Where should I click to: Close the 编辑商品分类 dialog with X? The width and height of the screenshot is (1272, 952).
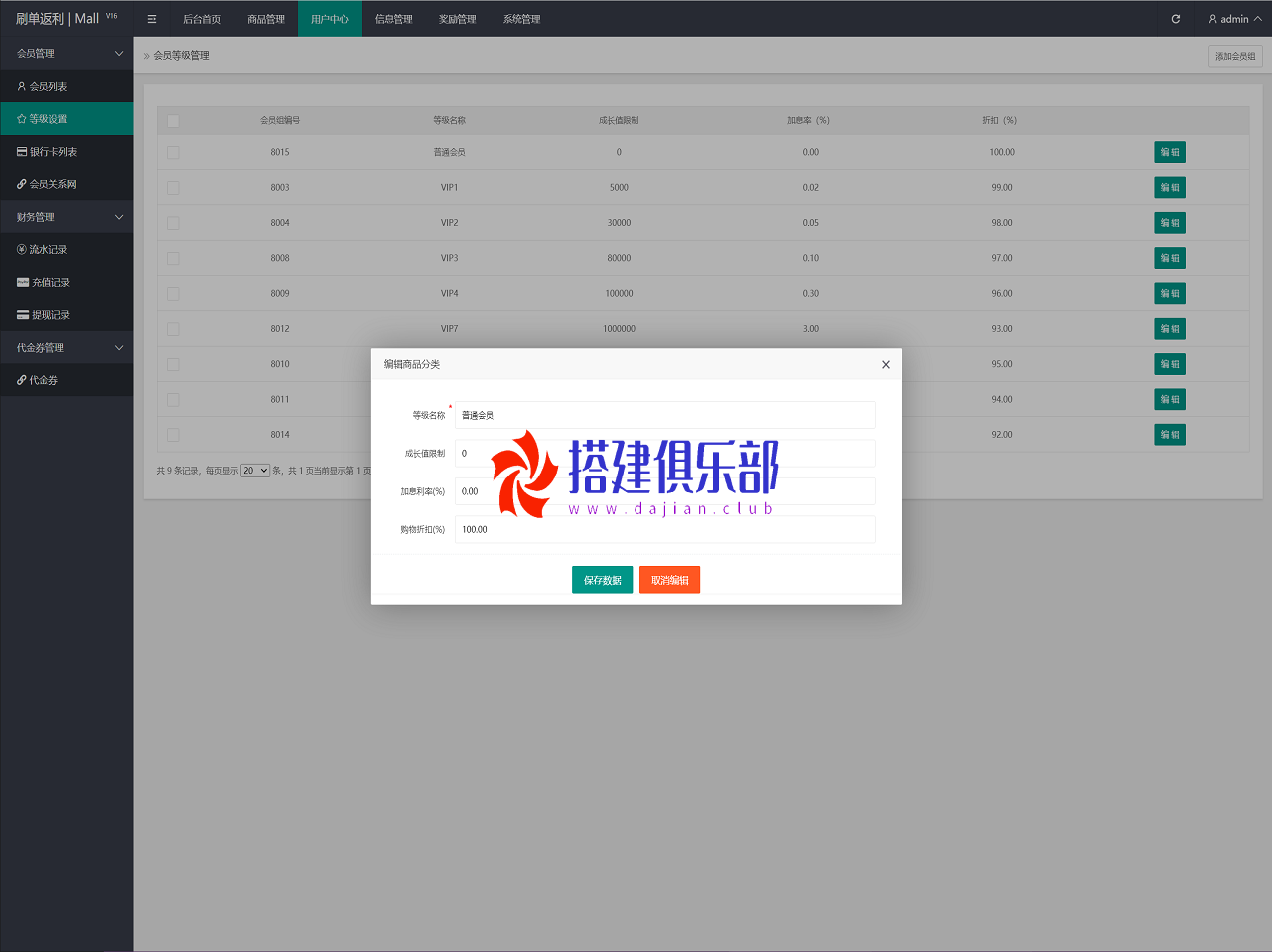pos(886,365)
